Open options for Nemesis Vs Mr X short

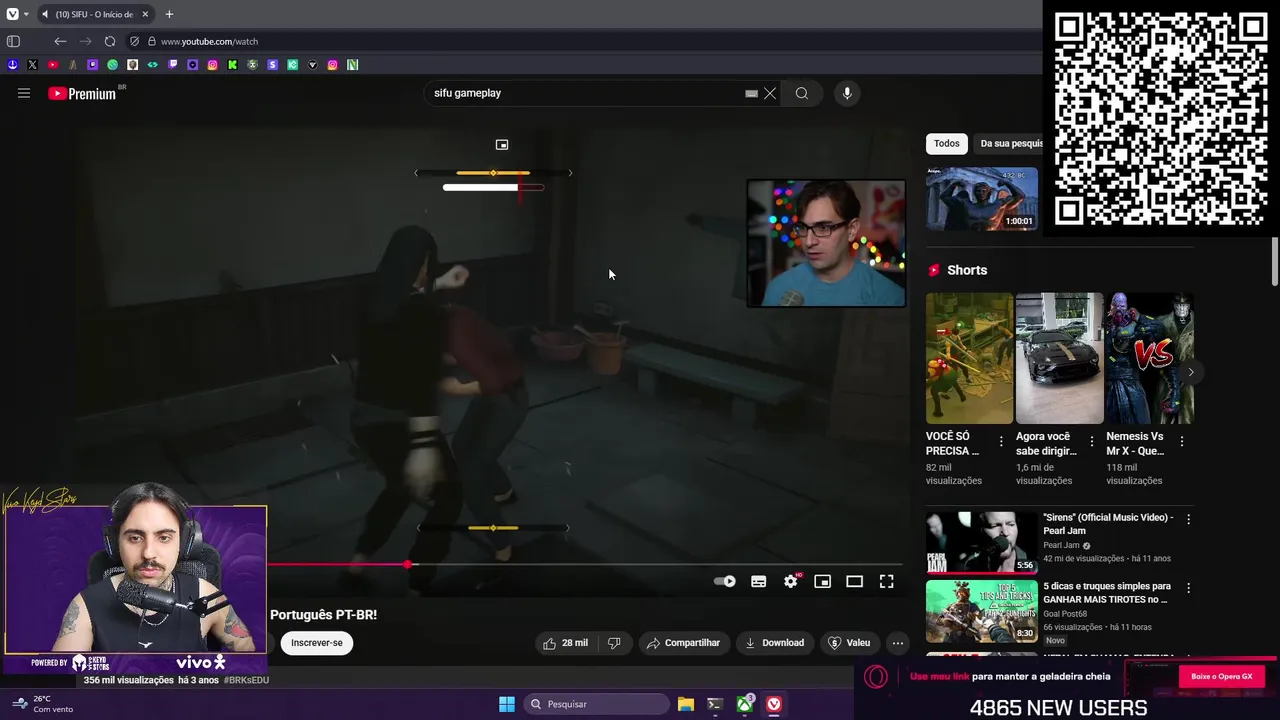coord(1182,441)
